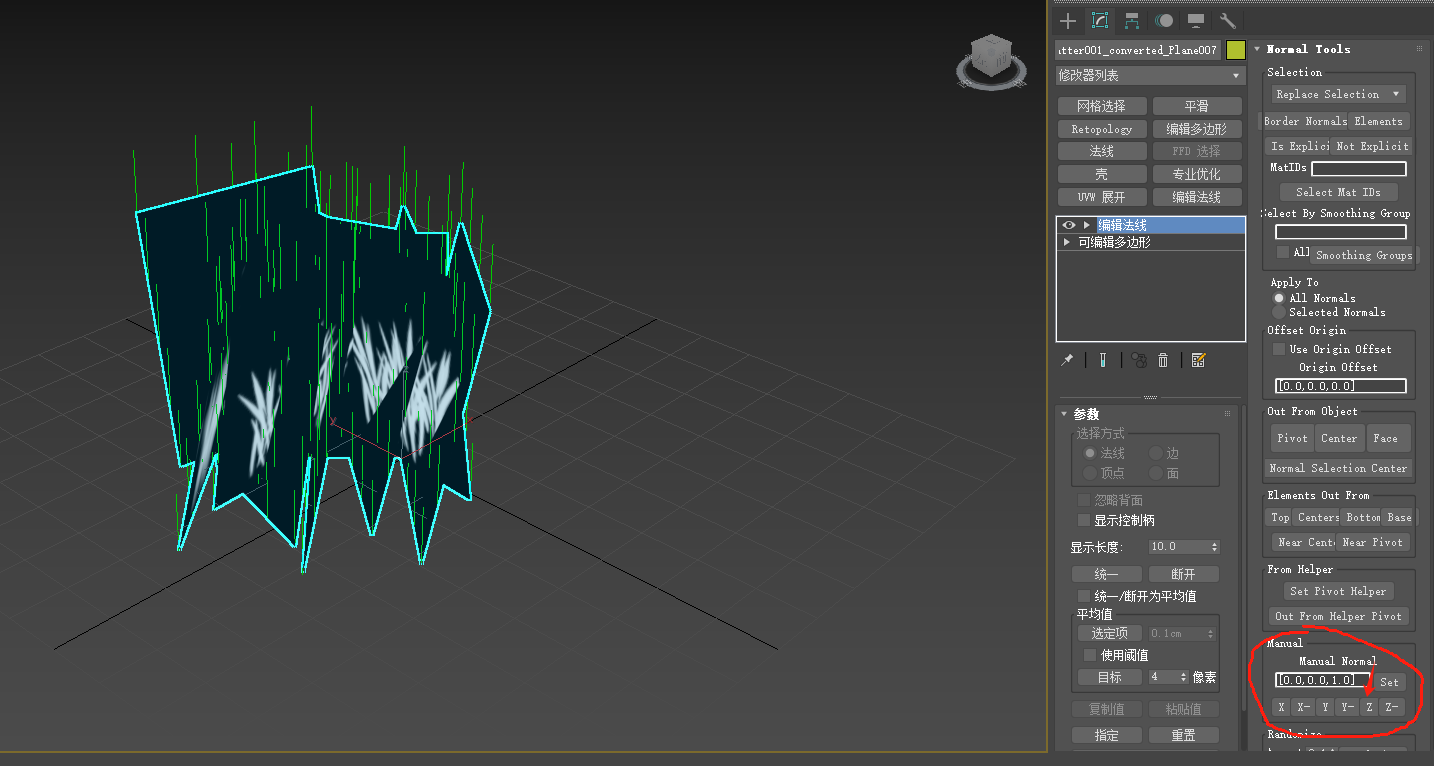
Task: Remove modifier with the trash icon
Action: click(1163, 360)
